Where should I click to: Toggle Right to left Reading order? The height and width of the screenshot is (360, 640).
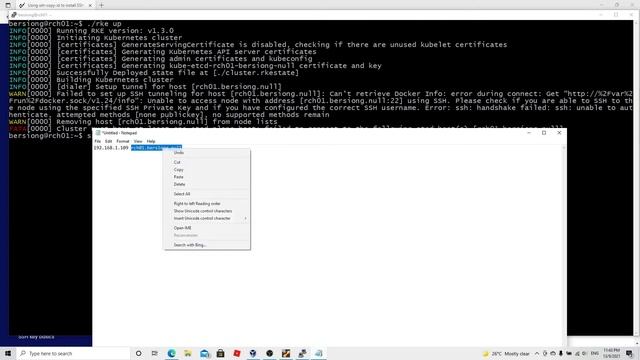coord(207,203)
